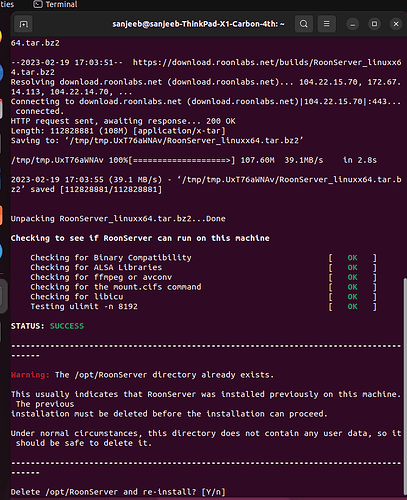407x500 pixels.
Task: Click the terminal's vertical scrollbar thumb
Action: 405,387
